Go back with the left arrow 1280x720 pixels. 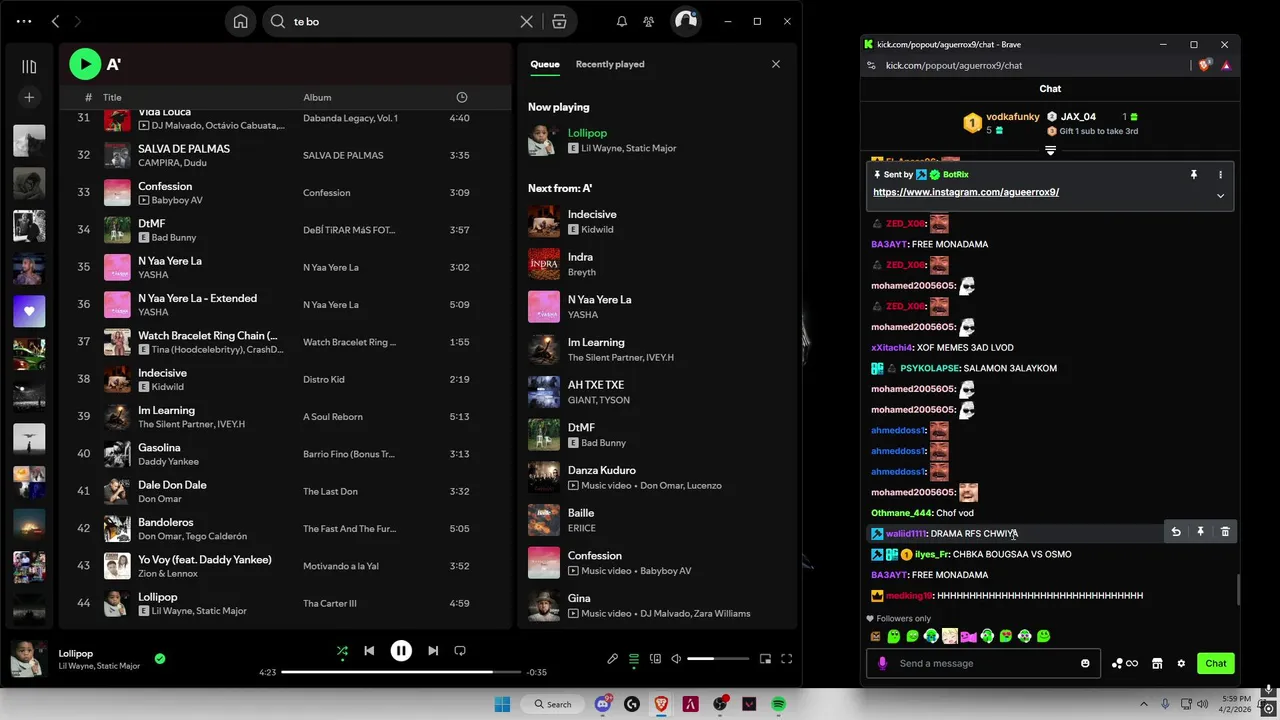coord(56,21)
